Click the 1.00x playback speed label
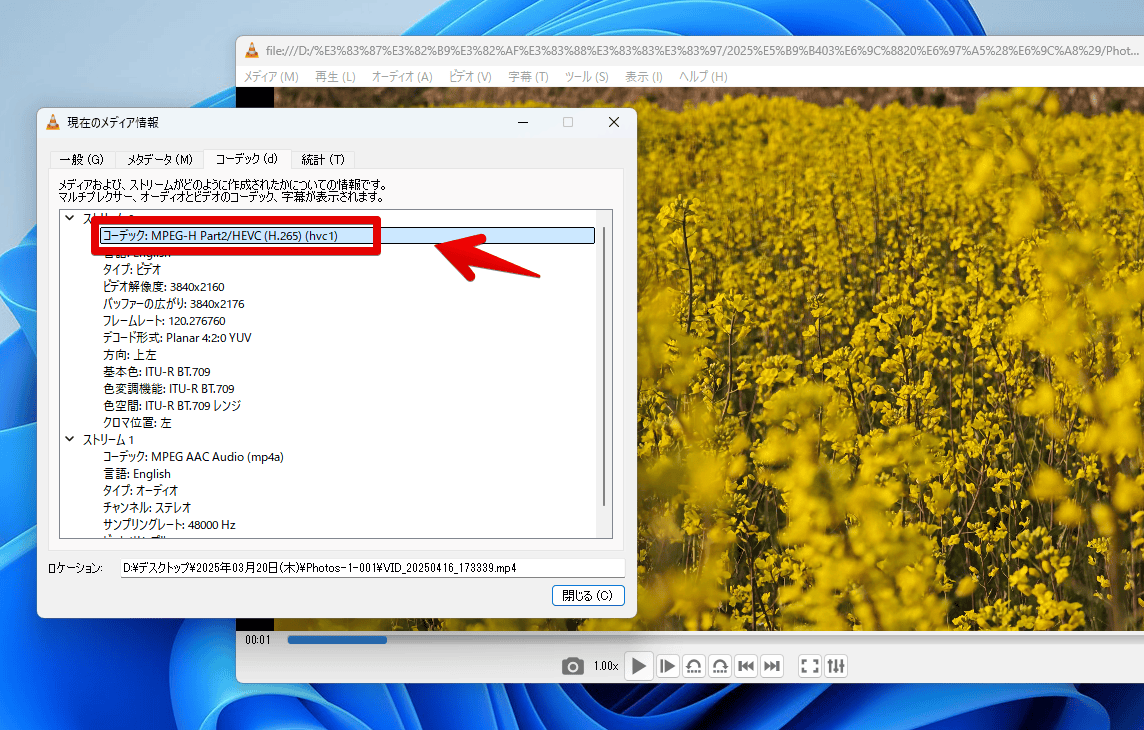1144x730 pixels. 604,666
